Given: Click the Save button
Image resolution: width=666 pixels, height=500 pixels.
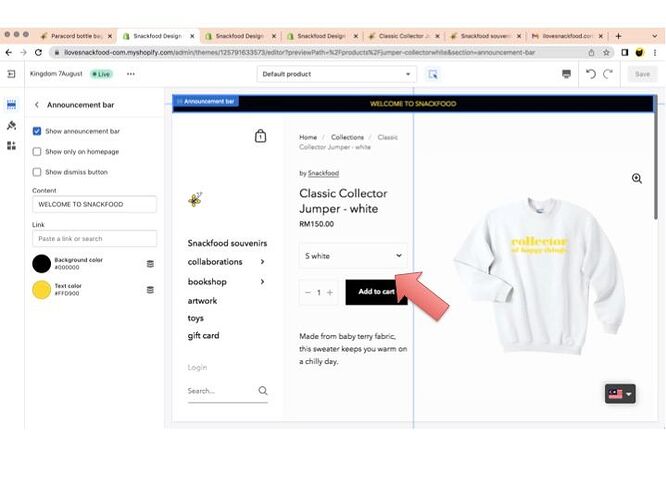Looking at the screenshot, I should tap(642, 74).
